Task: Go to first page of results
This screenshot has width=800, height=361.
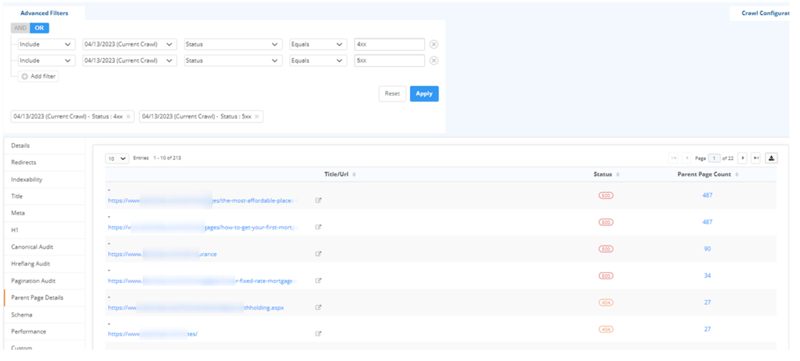Action: [x=673, y=159]
